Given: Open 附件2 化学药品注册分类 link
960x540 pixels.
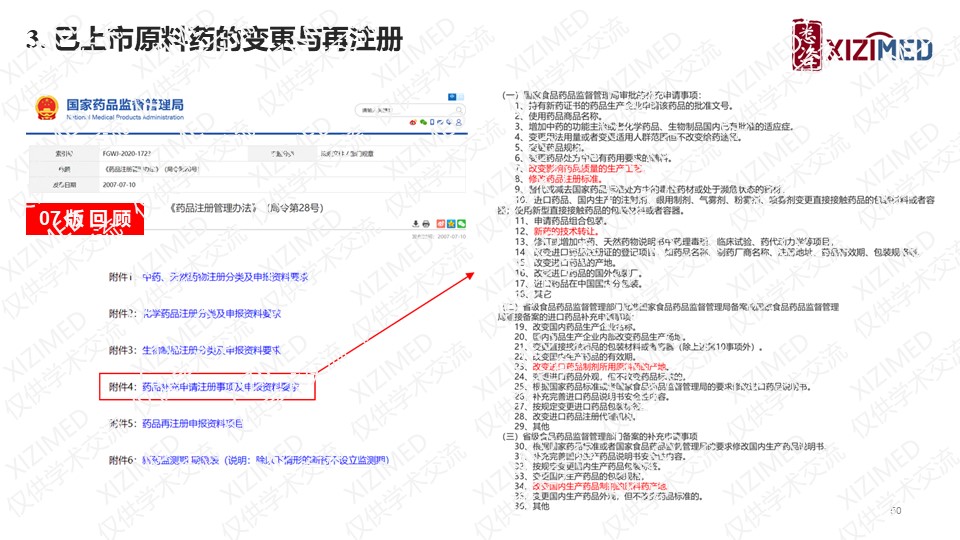Looking at the screenshot, I should (x=211, y=313).
